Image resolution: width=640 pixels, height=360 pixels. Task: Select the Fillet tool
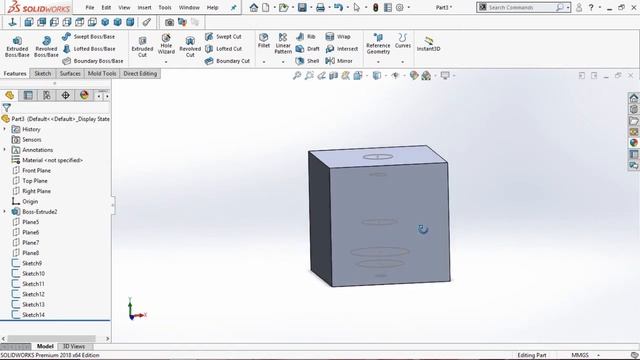tap(264, 41)
